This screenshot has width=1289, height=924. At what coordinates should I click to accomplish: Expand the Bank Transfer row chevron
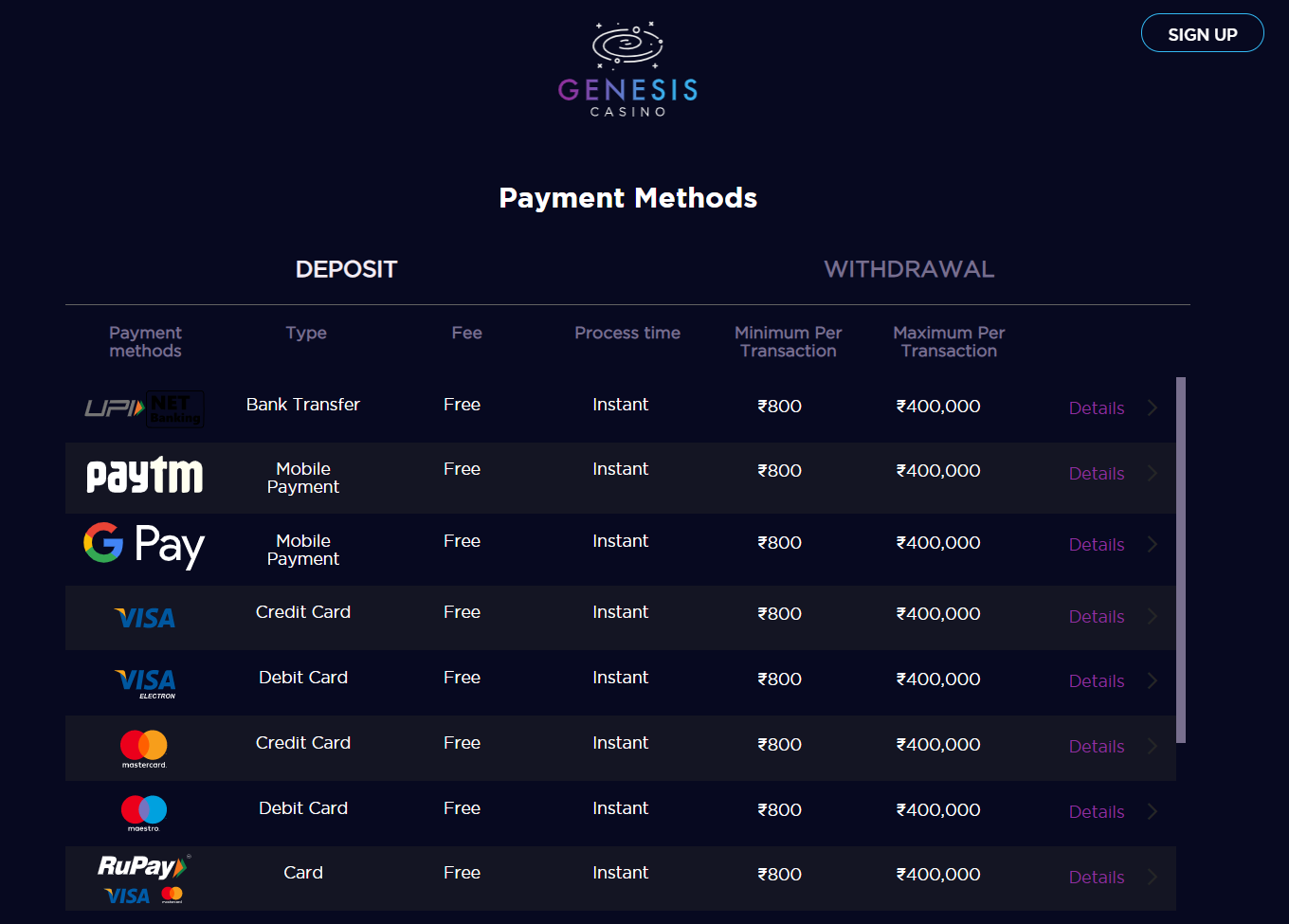(1153, 408)
